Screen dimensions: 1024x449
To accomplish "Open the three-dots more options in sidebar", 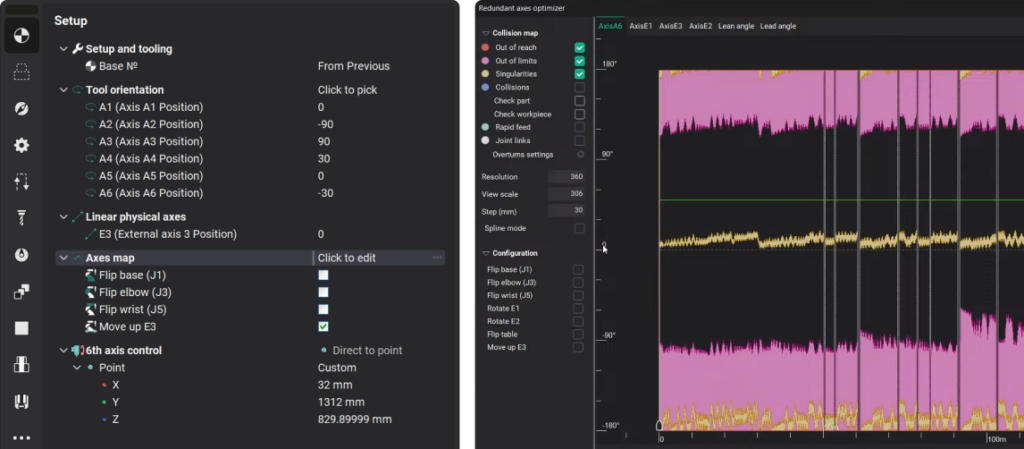I will click(20, 437).
